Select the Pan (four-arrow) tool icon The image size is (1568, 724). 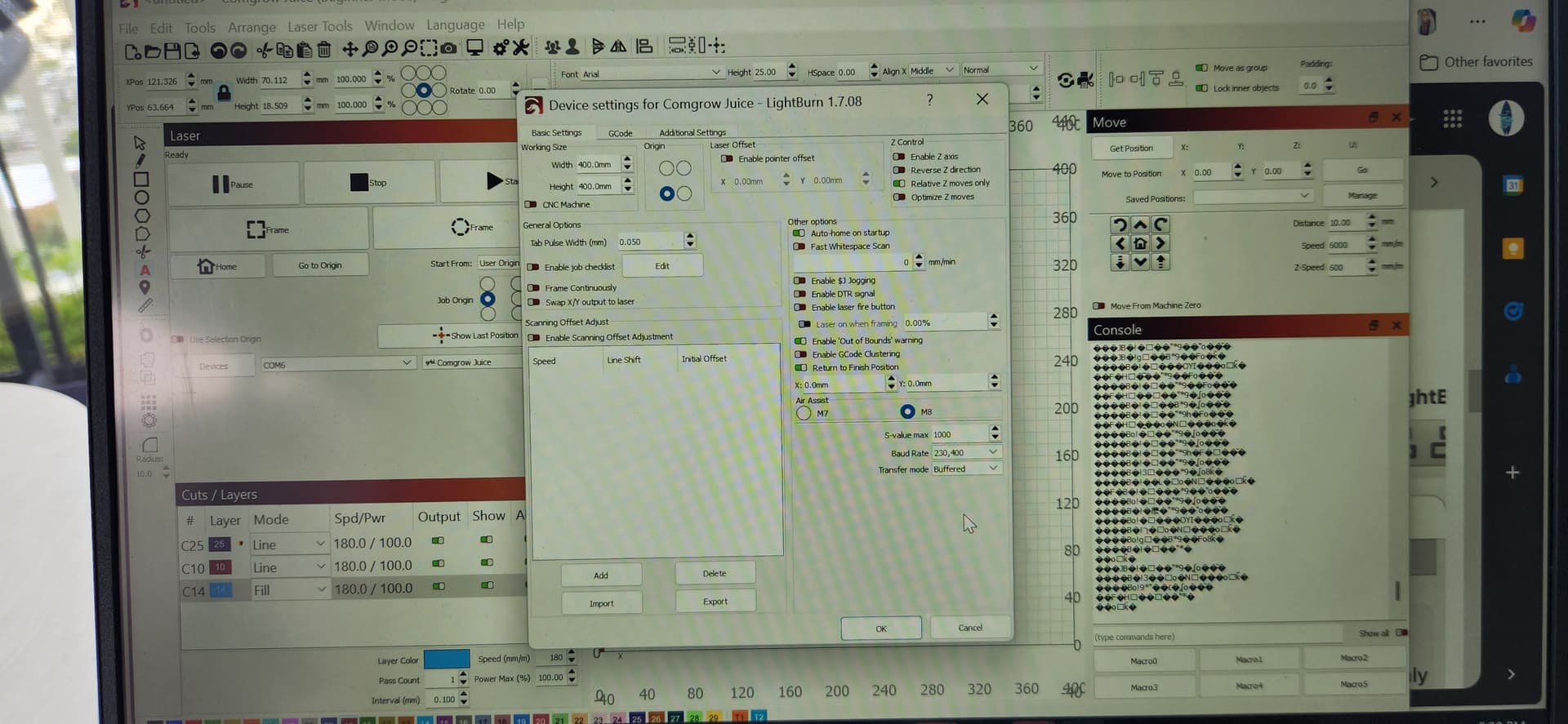tap(350, 49)
